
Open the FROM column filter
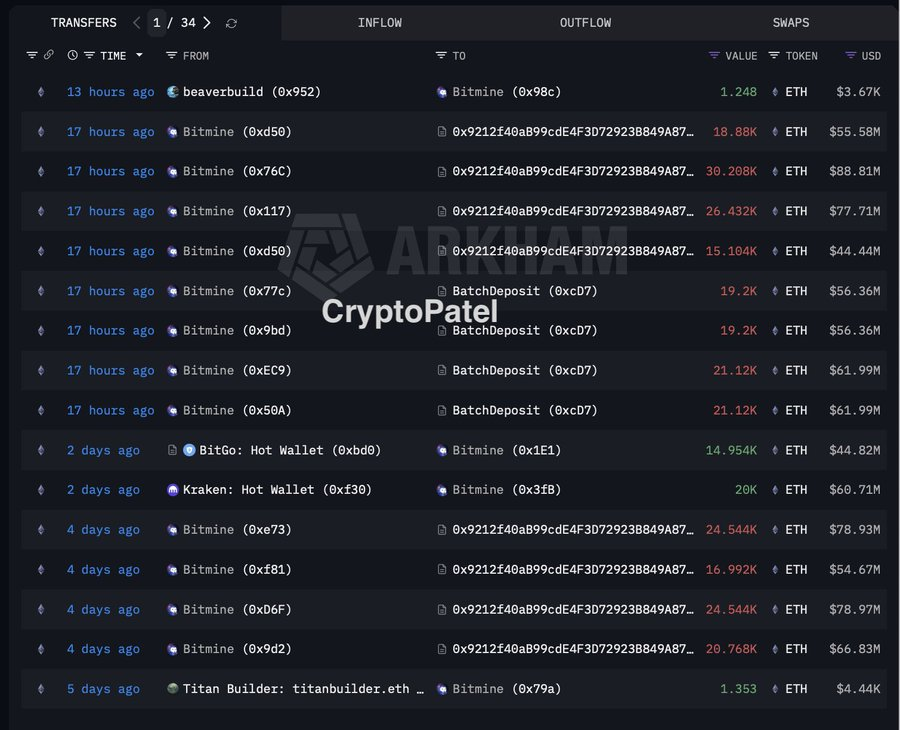[x=171, y=55]
